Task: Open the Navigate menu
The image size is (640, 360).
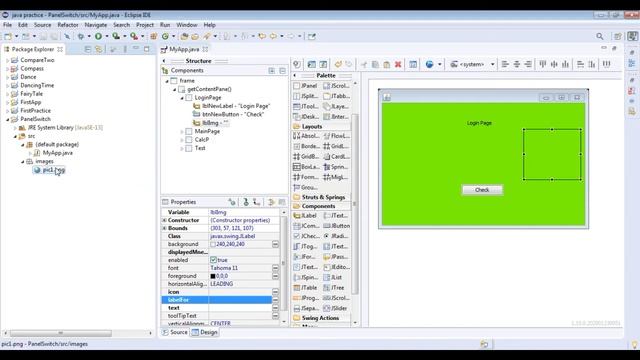Action: (x=96, y=25)
